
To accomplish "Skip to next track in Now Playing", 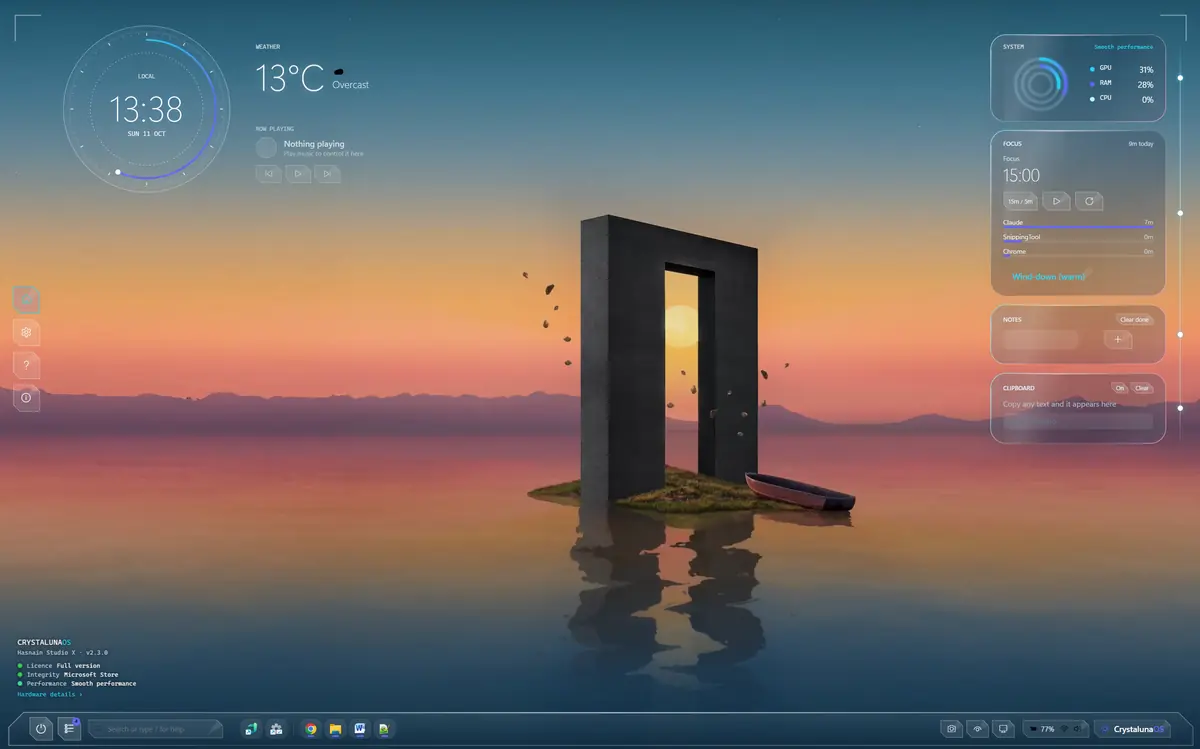I will click(328, 174).
